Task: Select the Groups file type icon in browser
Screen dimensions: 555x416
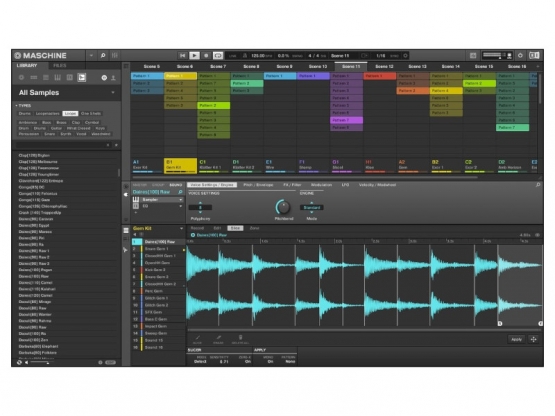Action: 34,78
